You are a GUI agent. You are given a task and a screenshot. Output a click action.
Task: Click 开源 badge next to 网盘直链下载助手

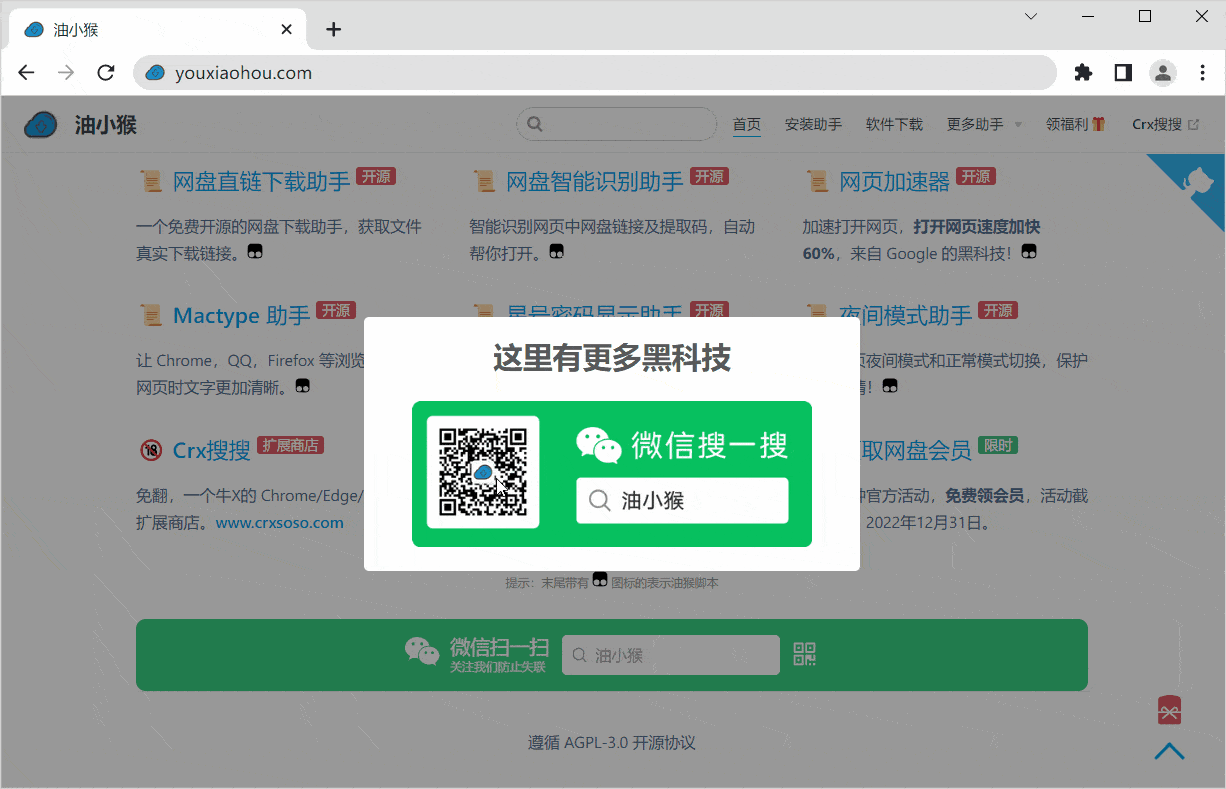pos(376,176)
